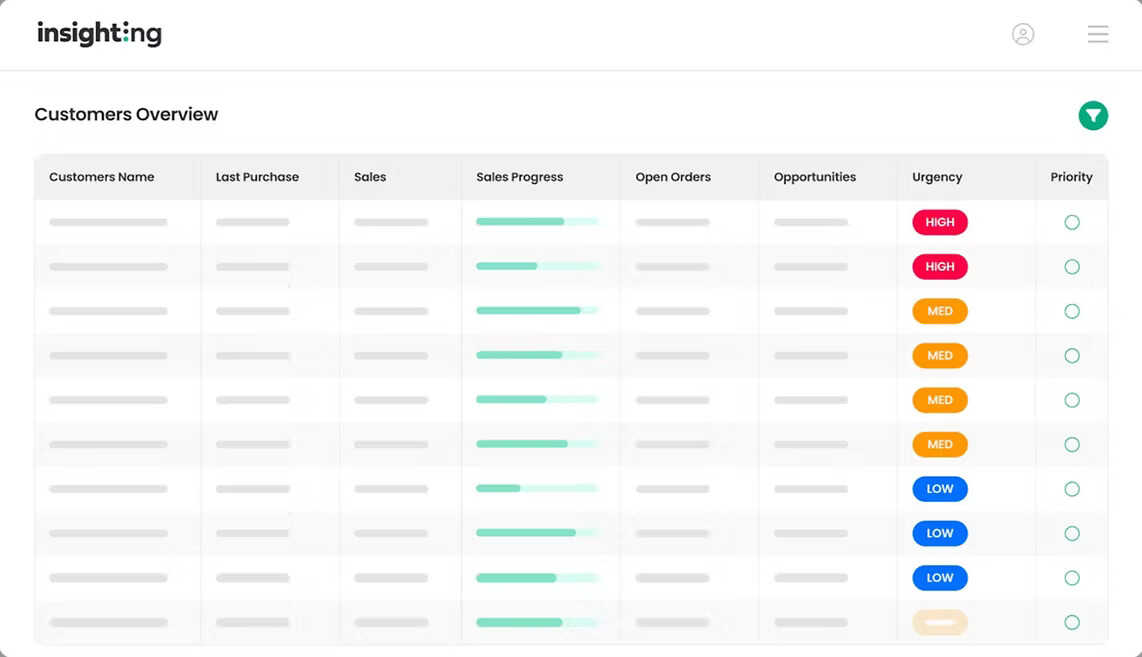Click the Opportunities column header
The height and width of the screenshot is (657, 1142).
point(815,177)
